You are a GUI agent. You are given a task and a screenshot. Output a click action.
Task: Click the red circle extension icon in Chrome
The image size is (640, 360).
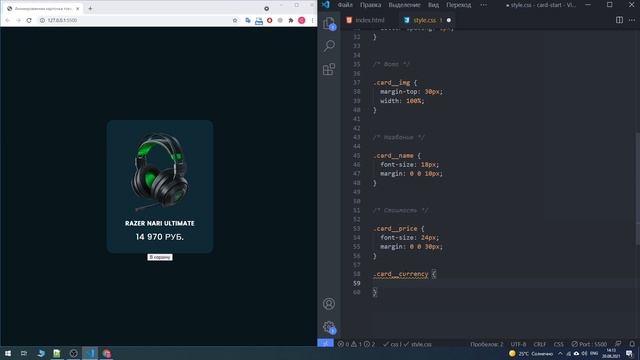[269, 20]
